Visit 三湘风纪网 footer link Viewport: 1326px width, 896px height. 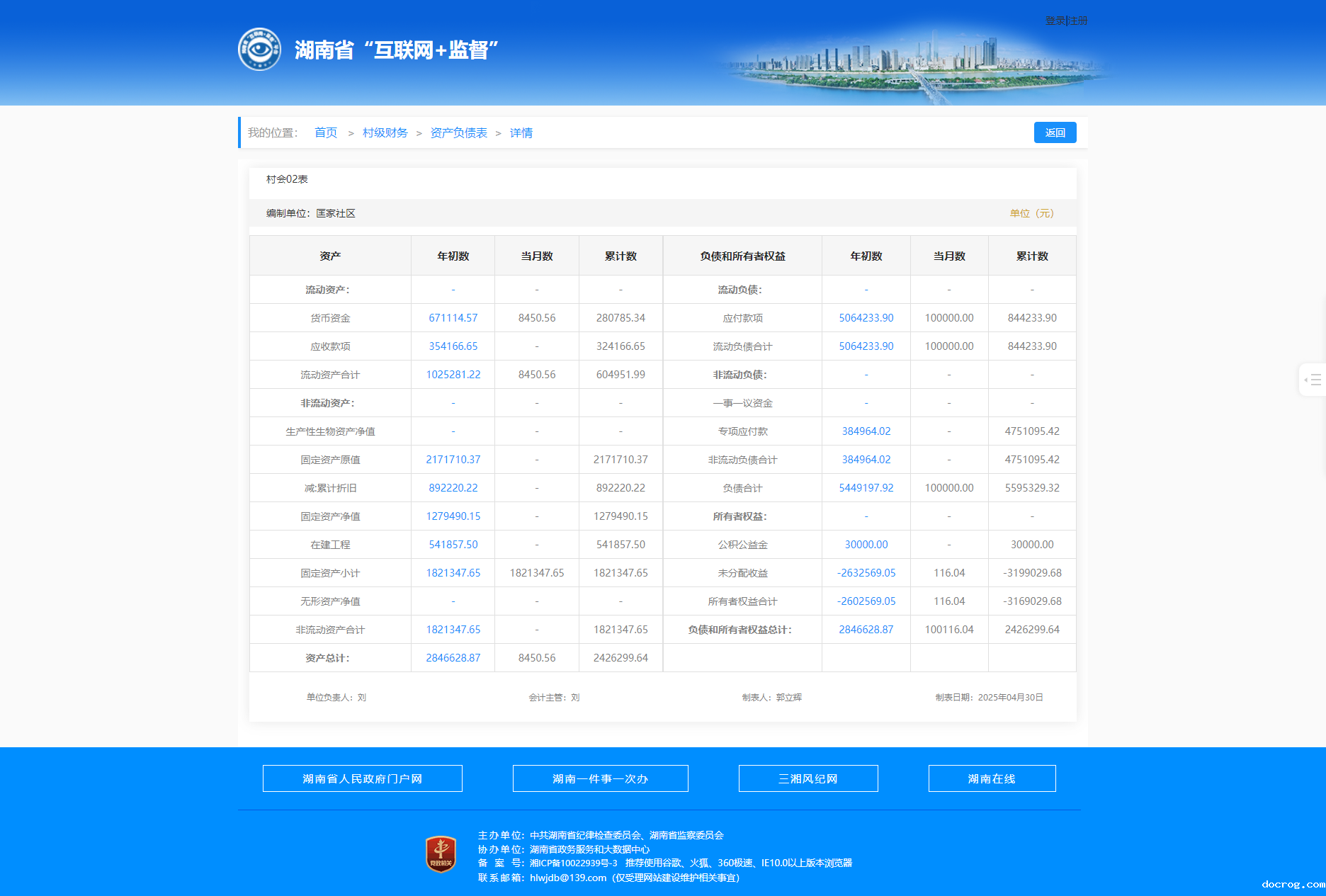tap(807, 778)
